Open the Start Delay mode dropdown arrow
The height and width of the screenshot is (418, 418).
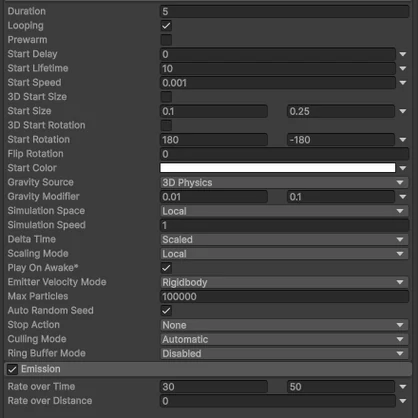403,54
